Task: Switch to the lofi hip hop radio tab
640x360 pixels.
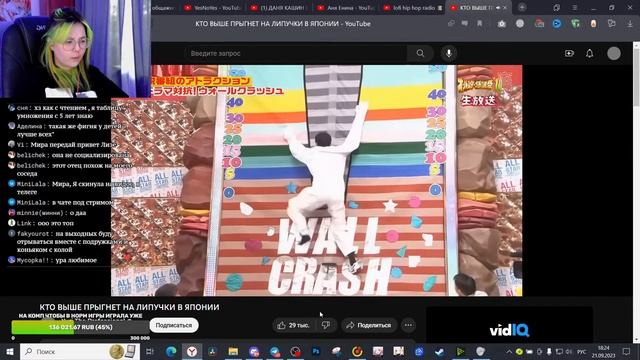Action: [412, 8]
